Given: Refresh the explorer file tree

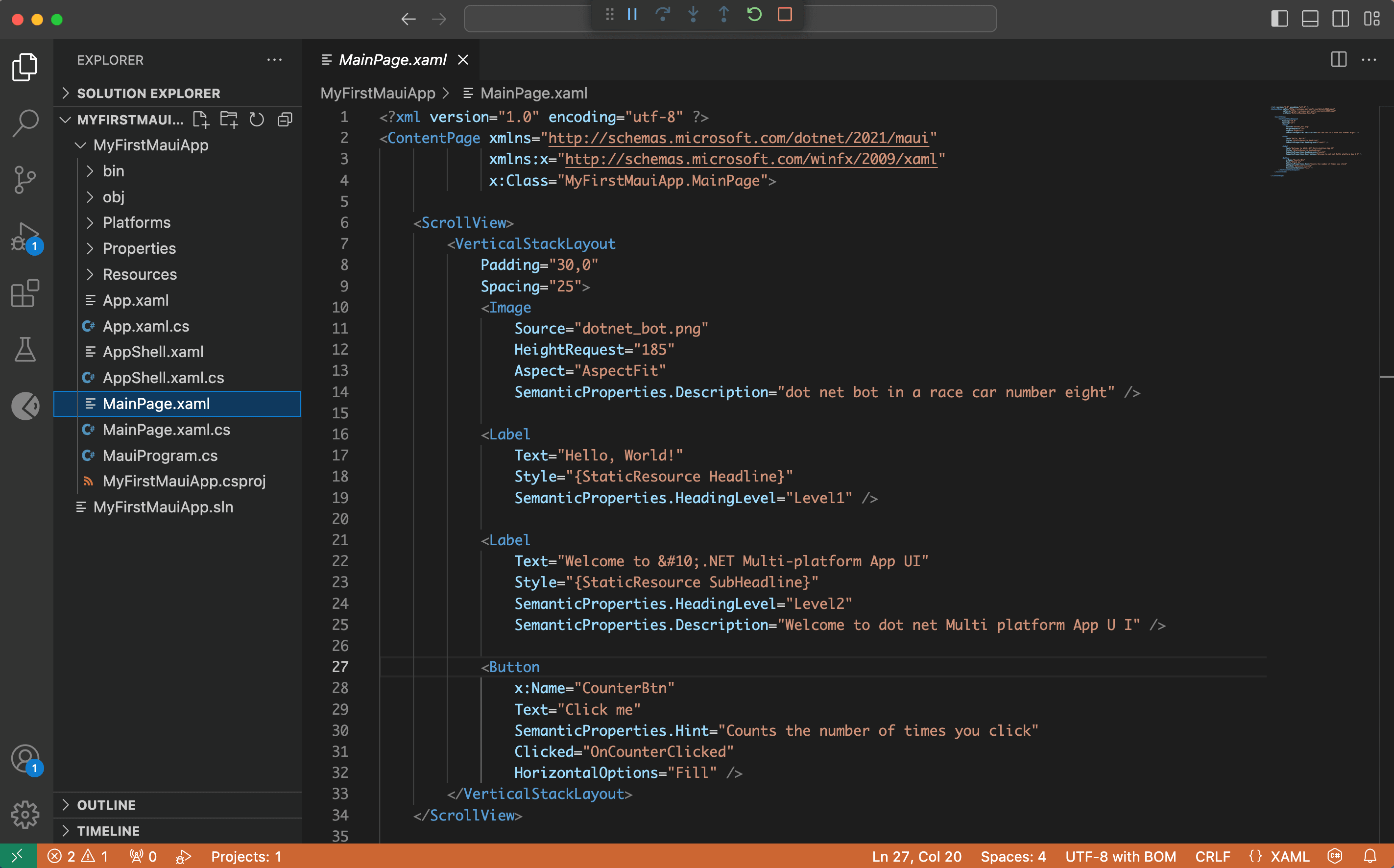Looking at the screenshot, I should [257, 120].
